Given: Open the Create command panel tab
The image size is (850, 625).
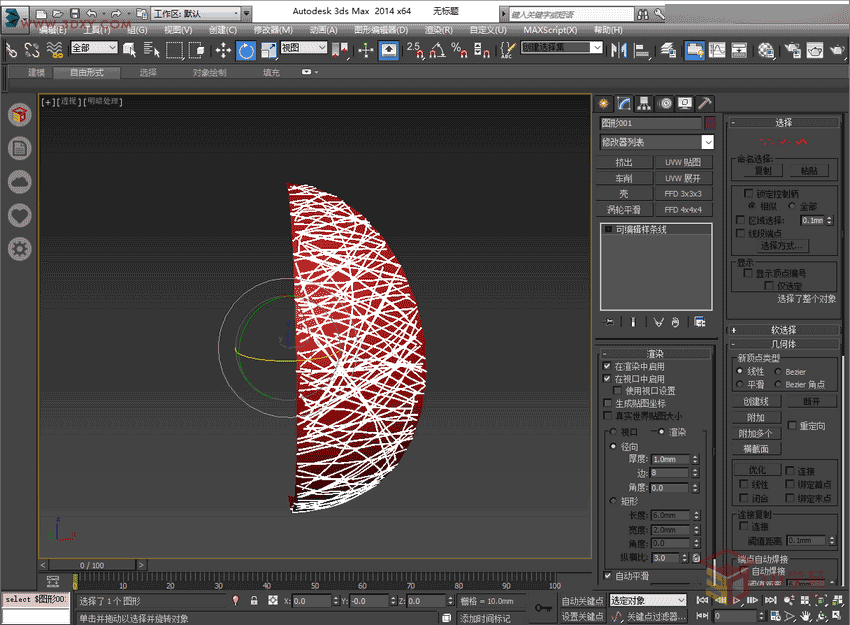Looking at the screenshot, I should [x=604, y=103].
